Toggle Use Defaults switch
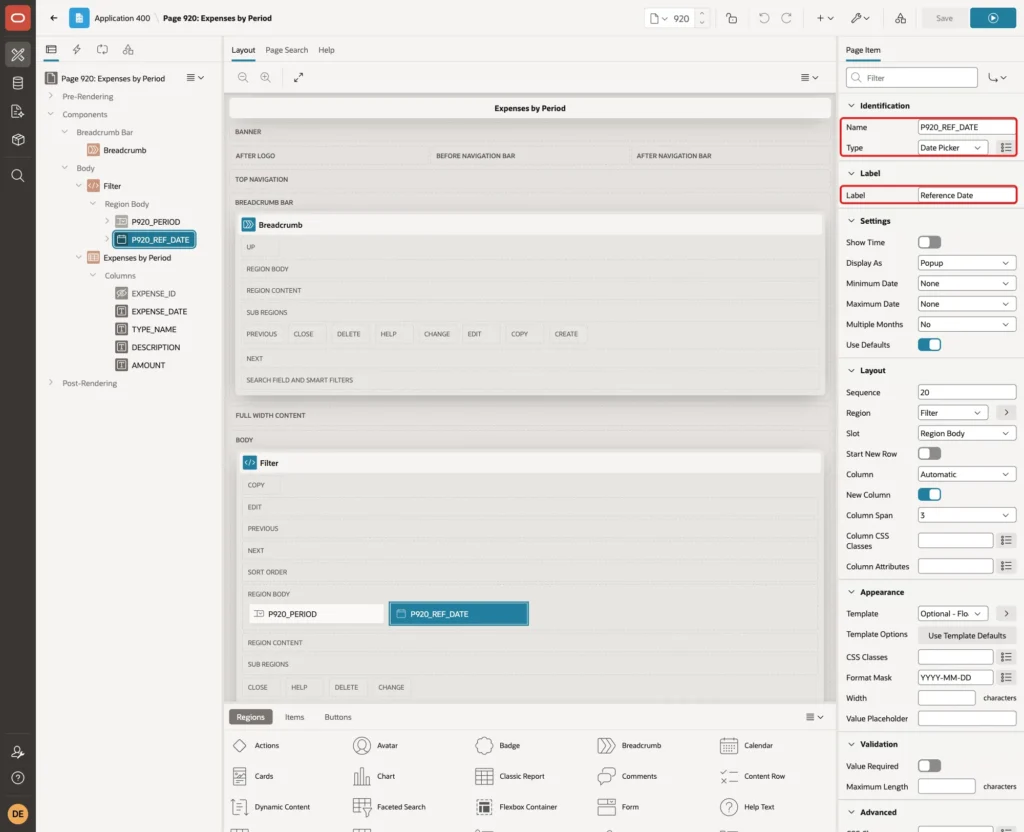The width and height of the screenshot is (1024, 832). point(929,344)
